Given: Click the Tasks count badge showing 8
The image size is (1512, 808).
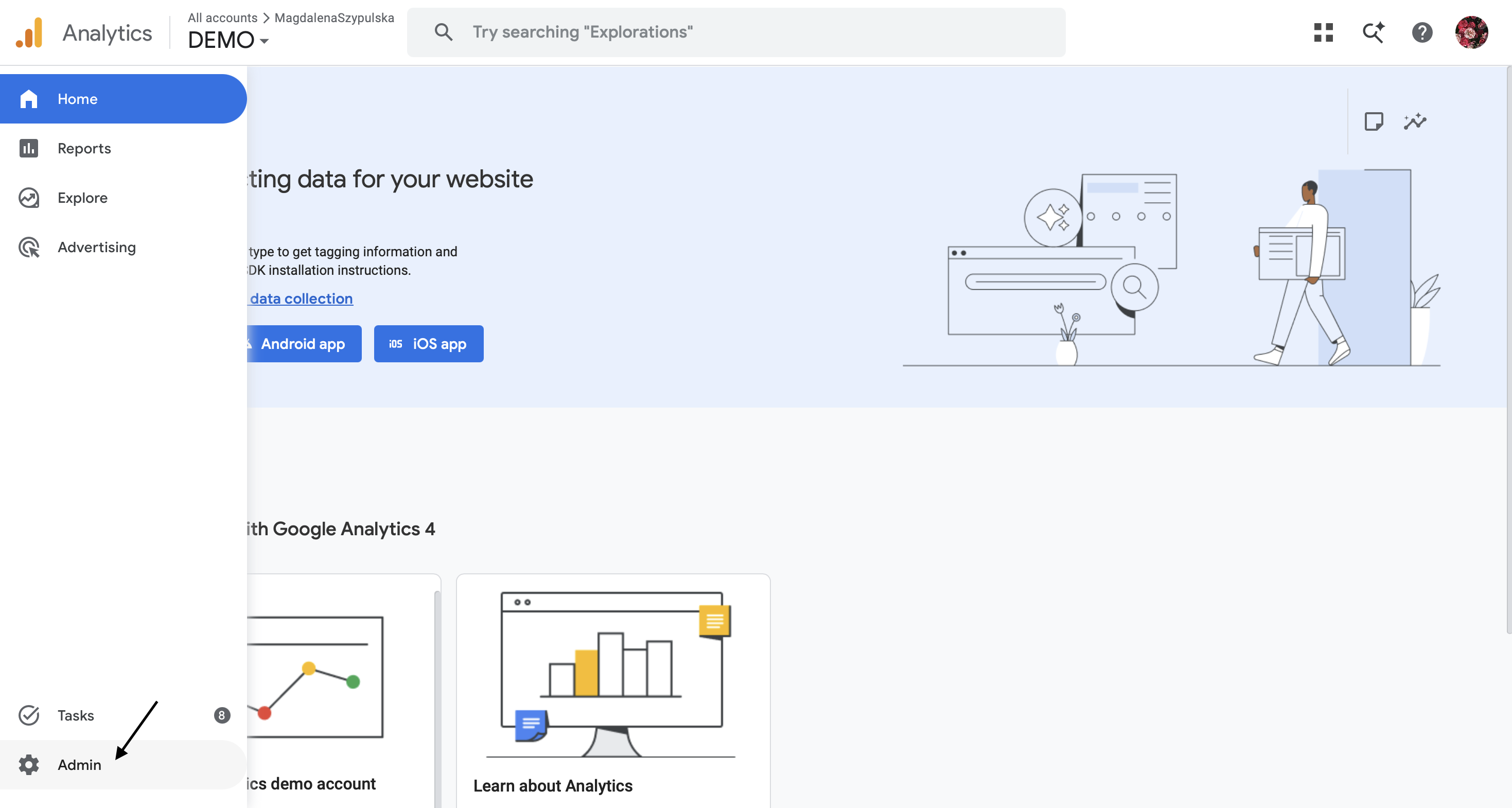Looking at the screenshot, I should [221, 715].
